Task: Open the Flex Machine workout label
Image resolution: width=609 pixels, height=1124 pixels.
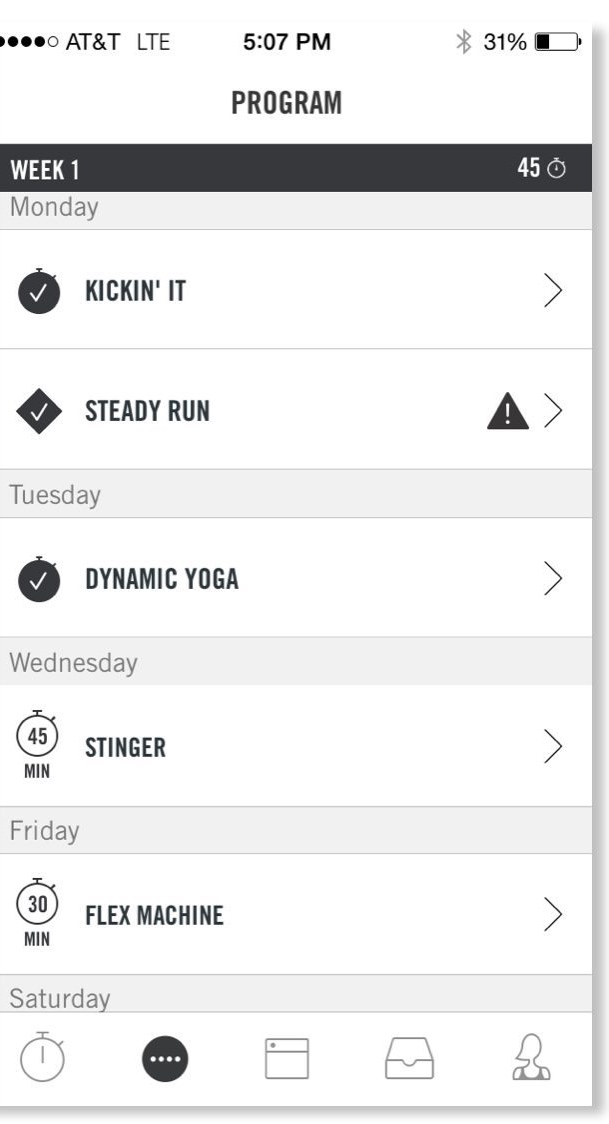Action: coord(154,915)
